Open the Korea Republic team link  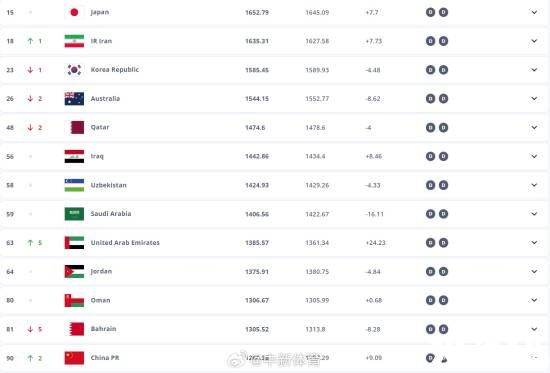coord(115,69)
